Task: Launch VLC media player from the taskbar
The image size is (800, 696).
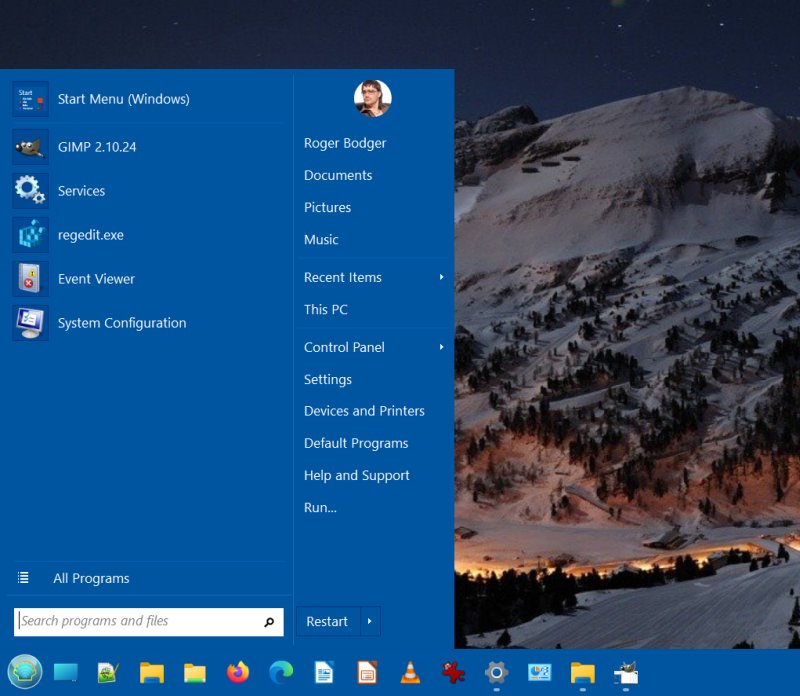Action: click(x=410, y=673)
